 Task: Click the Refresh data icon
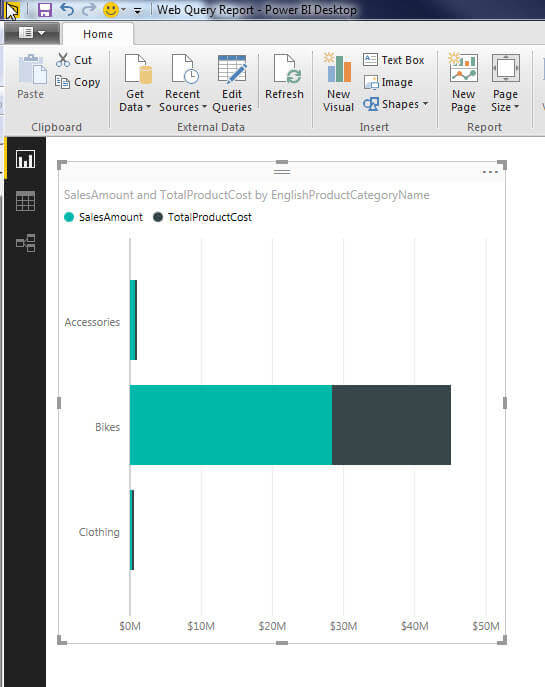point(284,77)
